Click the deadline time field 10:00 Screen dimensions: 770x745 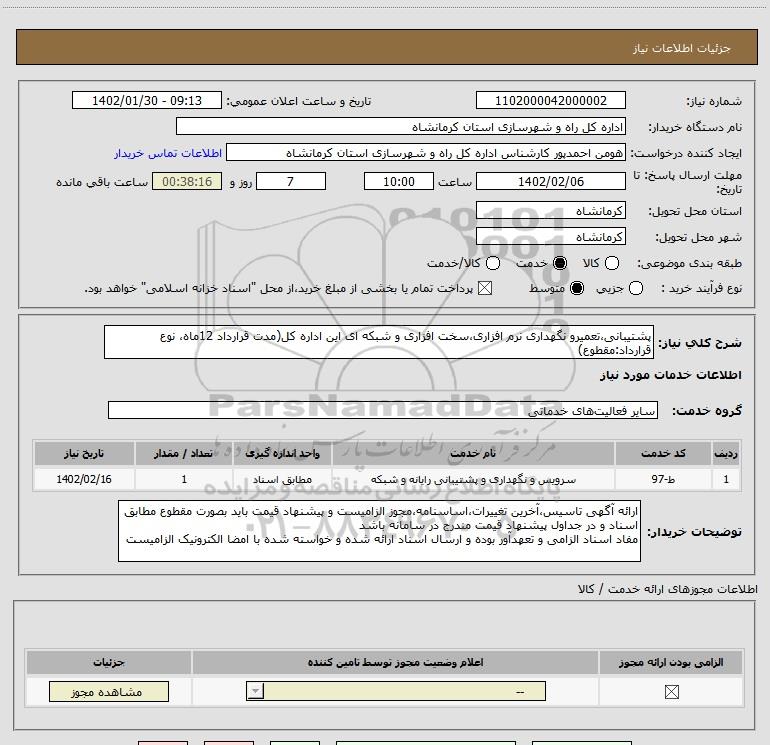[x=399, y=181]
